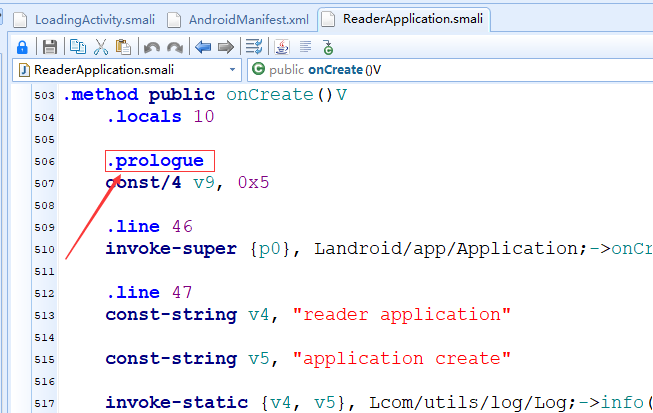The height and width of the screenshot is (413, 653).
Task: Click the Java coffee cup icon
Action: click(282, 47)
